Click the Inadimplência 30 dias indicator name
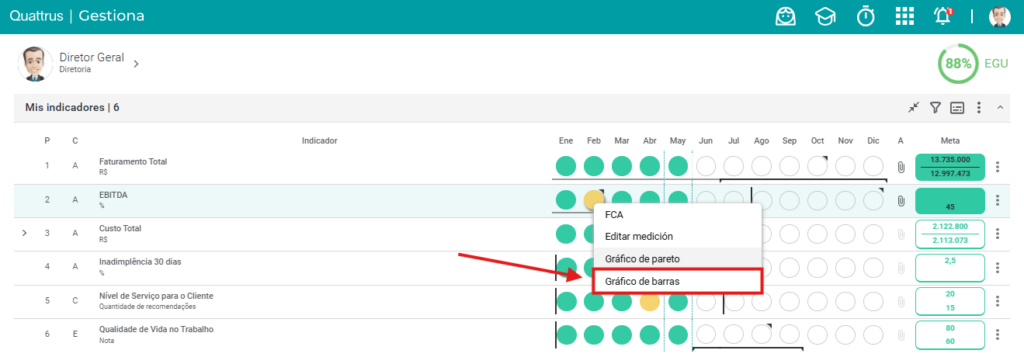 point(140,262)
